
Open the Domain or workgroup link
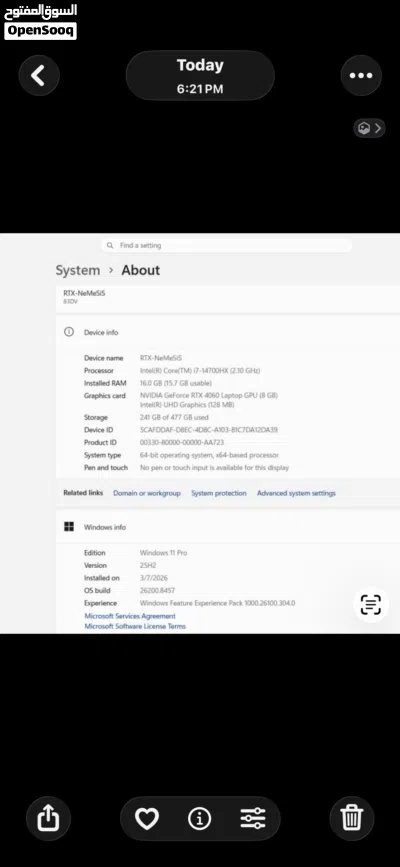(x=147, y=493)
